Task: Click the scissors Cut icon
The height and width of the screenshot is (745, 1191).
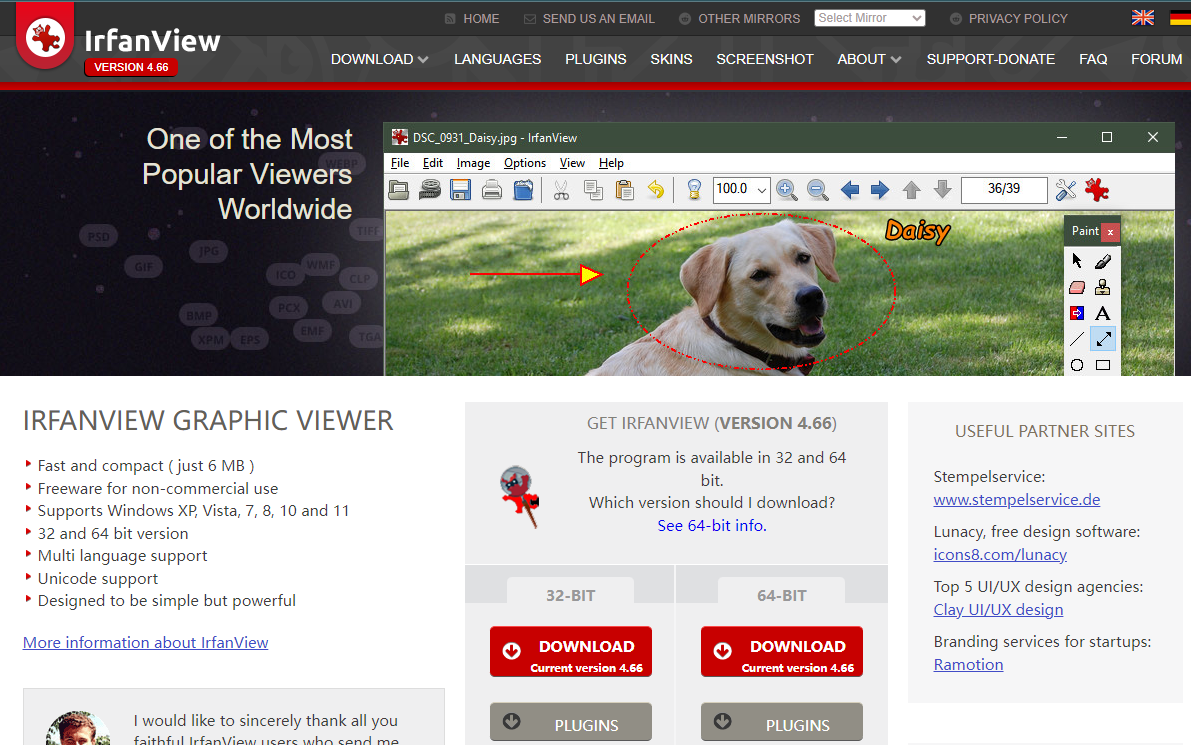Action: [x=561, y=190]
